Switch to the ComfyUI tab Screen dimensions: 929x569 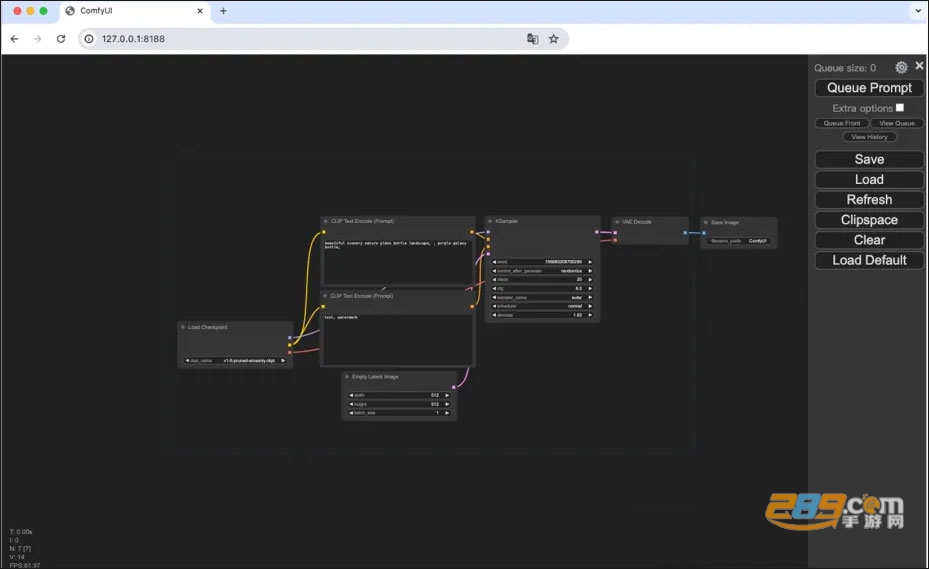point(135,11)
